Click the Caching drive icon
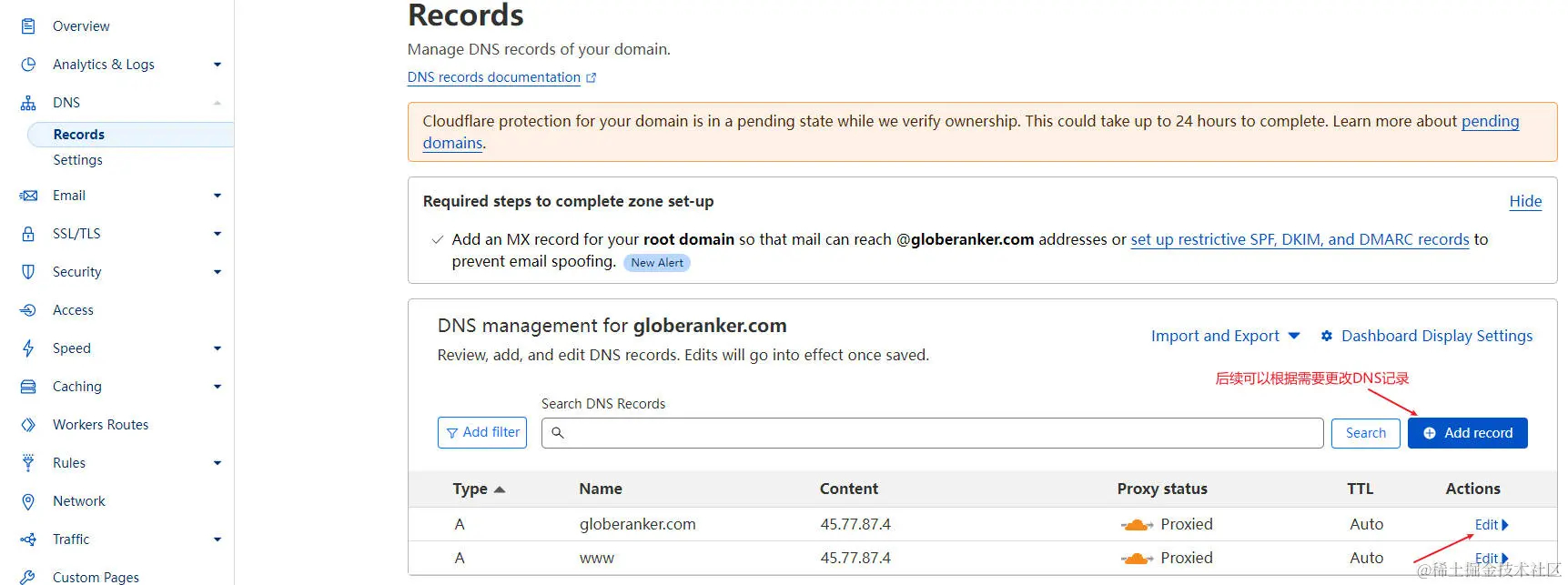This screenshot has width=1568, height=585. coord(28,387)
